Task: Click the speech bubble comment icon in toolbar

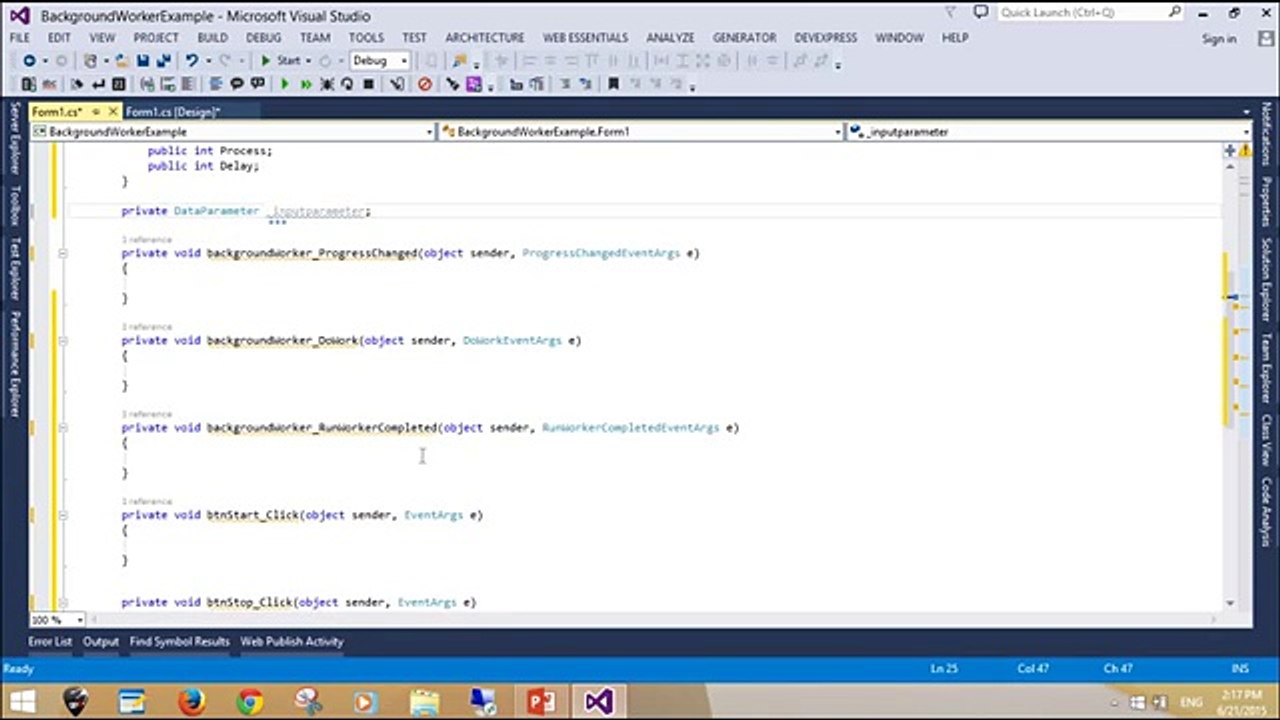Action: coord(236,84)
